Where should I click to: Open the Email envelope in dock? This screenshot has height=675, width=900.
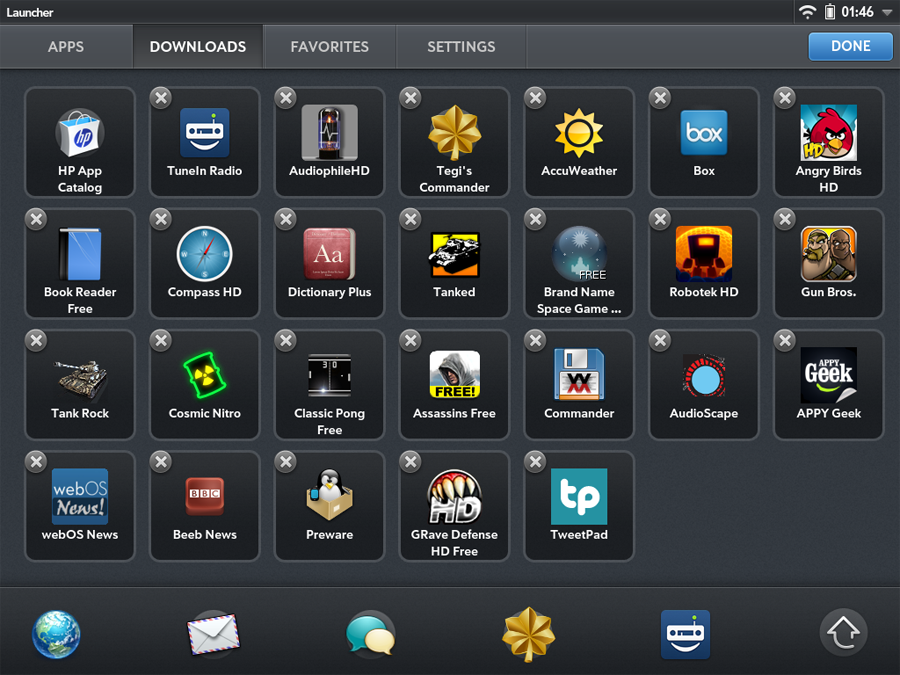(214, 634)
